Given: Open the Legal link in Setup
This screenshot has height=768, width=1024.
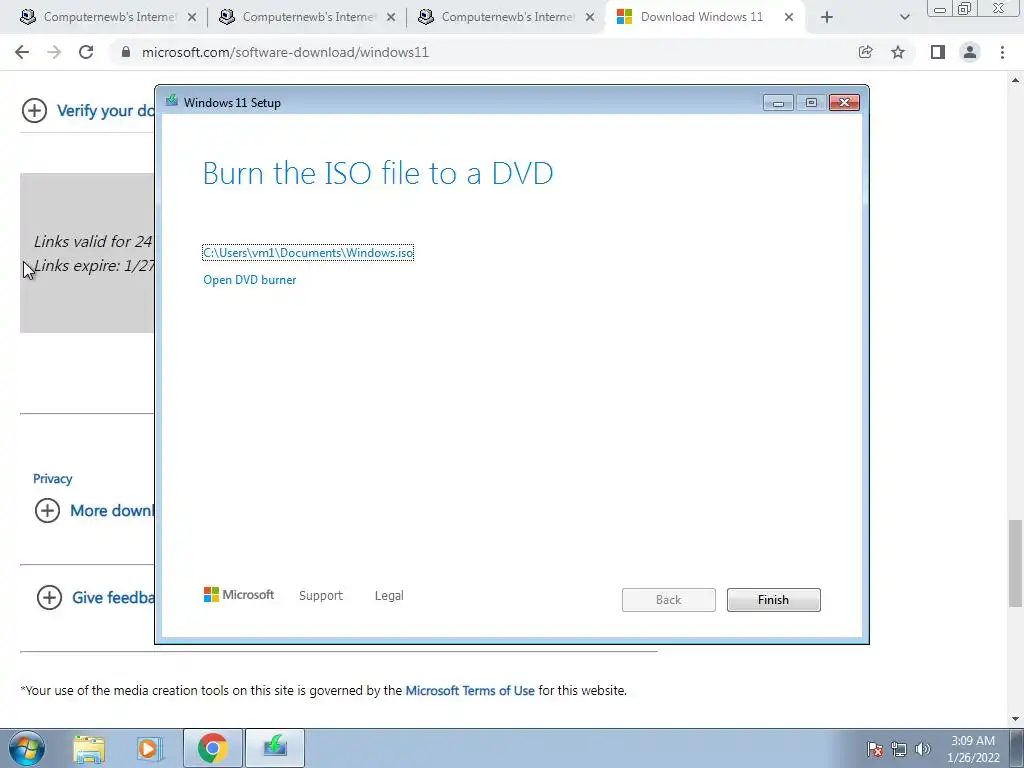Looking at the screenshot, I should tap(389, 596).
